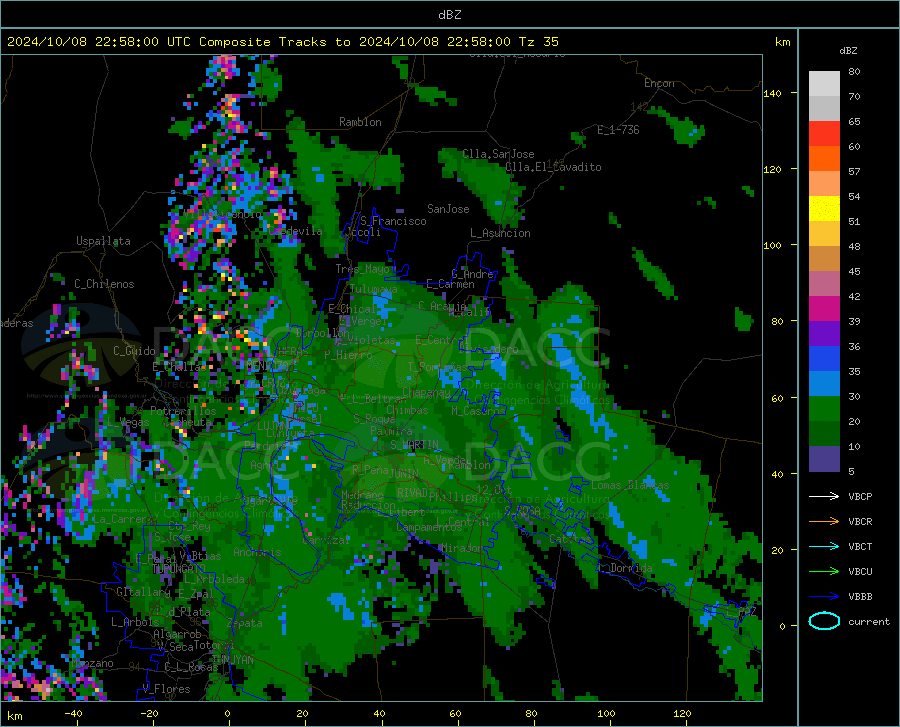The width and height of the screenshot is (900, 727).
Task: Click the E_1-736 map label
Action: pyautogui.click(x=618, y=130)
